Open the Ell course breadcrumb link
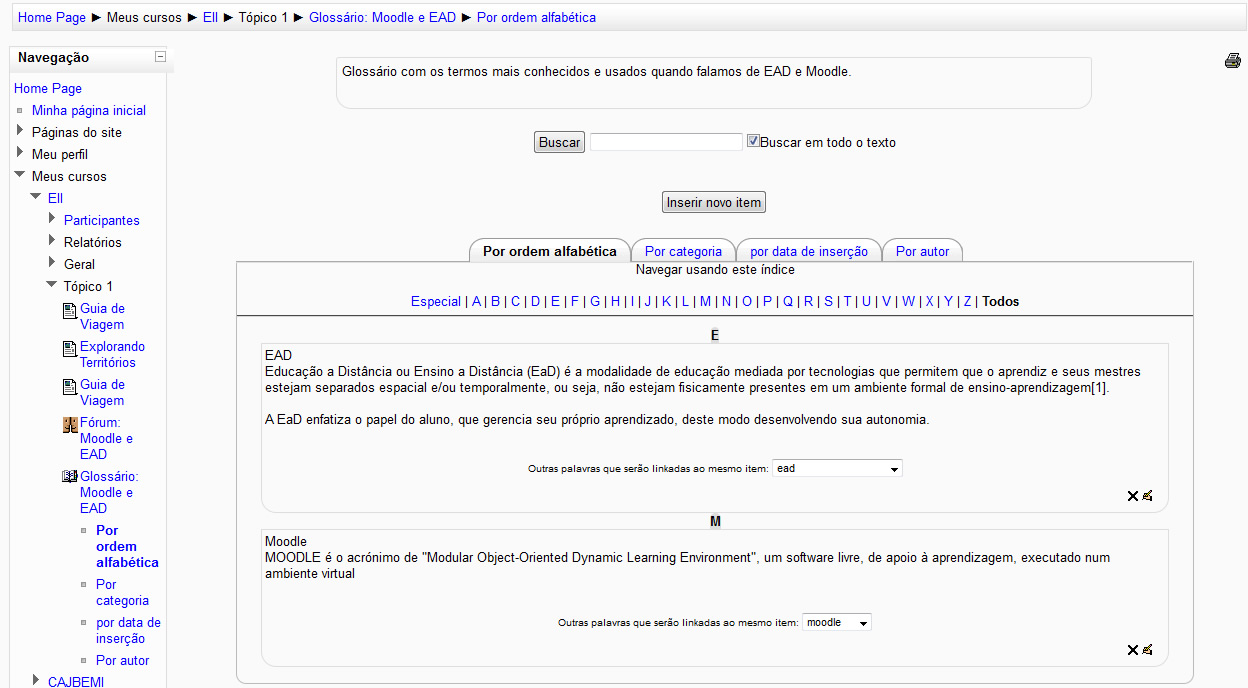Viewport: 1248px width, 688px height. tap(210, 17)
